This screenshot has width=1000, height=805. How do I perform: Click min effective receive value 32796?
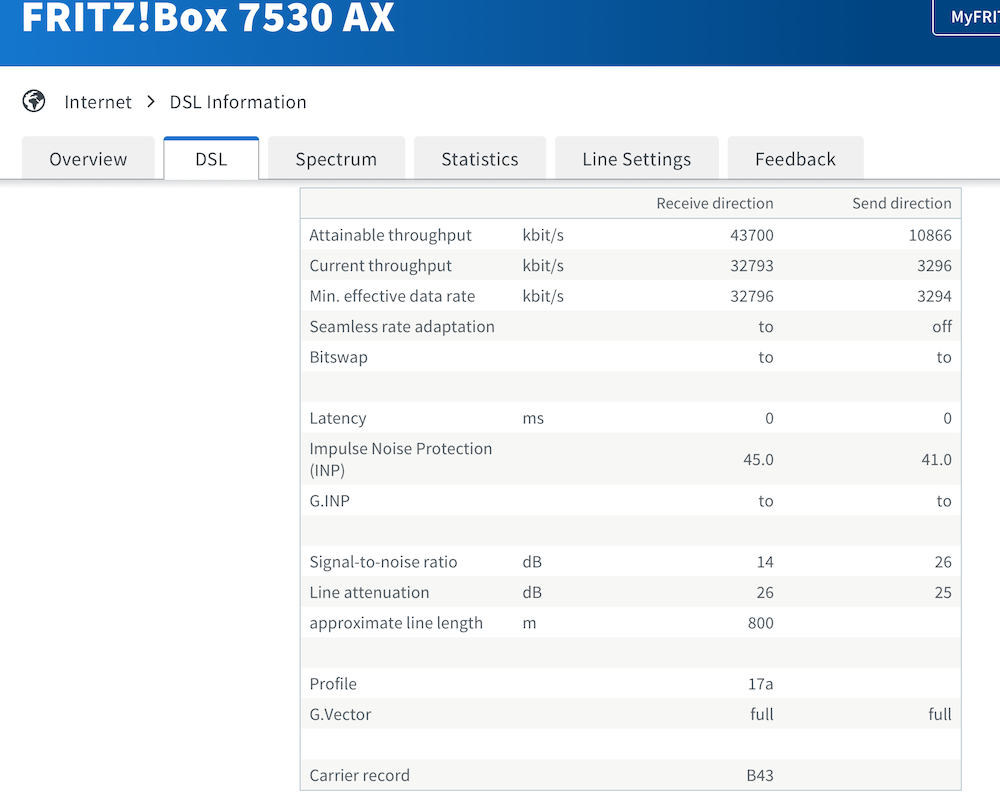[x=751, y=297]
